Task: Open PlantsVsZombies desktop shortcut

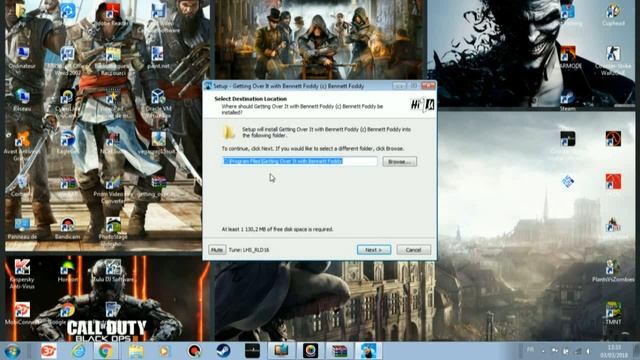Action: tap(613, 271)
